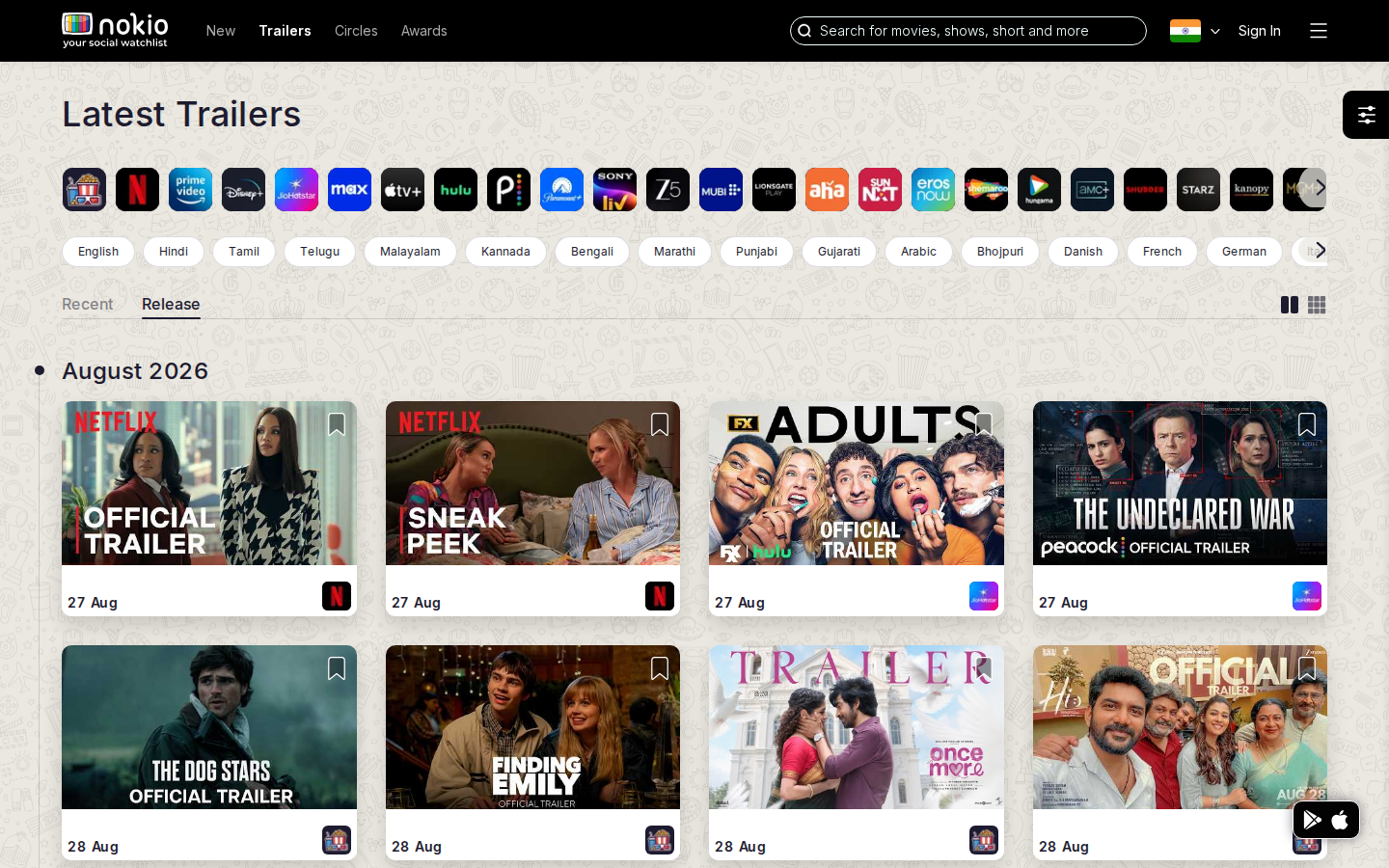Screen dimensions: 1389x868
Task: Filter by Starz
Action: (x=1198, y=190)
